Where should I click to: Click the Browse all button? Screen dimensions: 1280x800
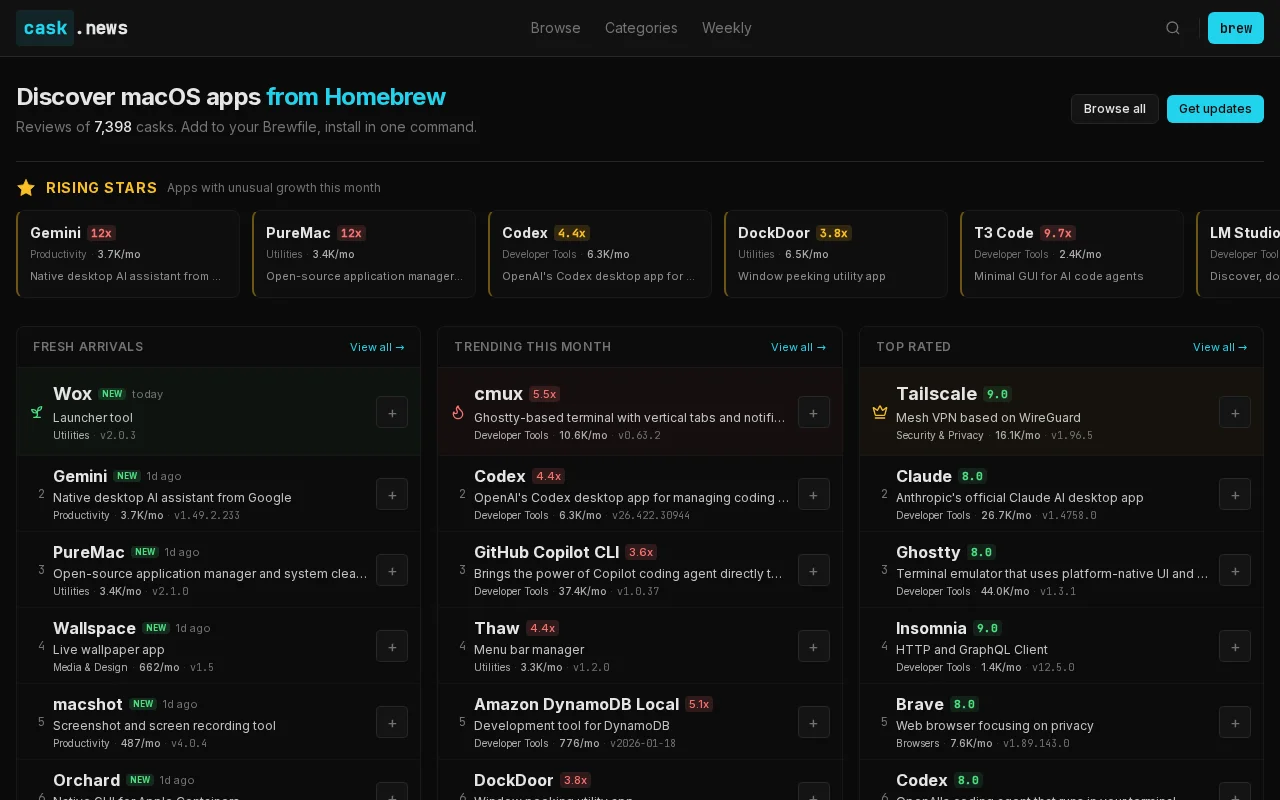tap(1115, 109)
